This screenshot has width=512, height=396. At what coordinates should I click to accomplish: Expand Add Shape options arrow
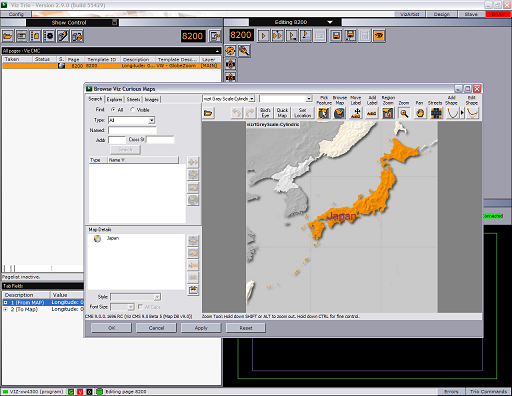tap(462, 113)
